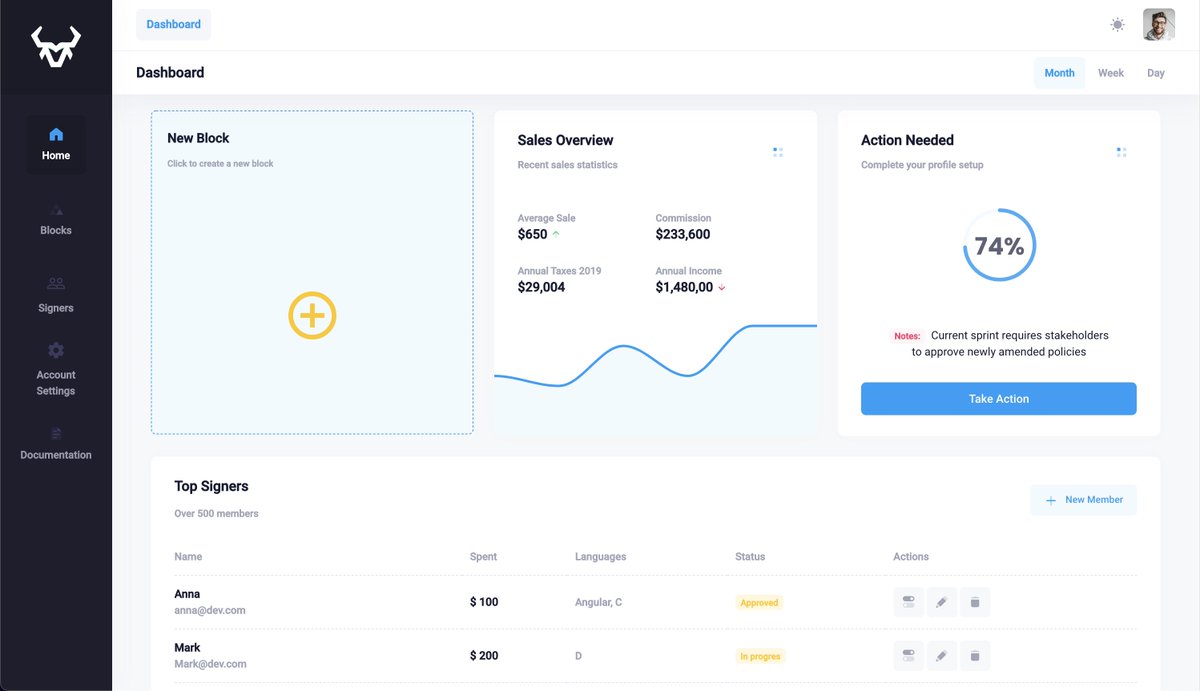Click the In progres status badge
The image size is (1200, 691).
760,657
